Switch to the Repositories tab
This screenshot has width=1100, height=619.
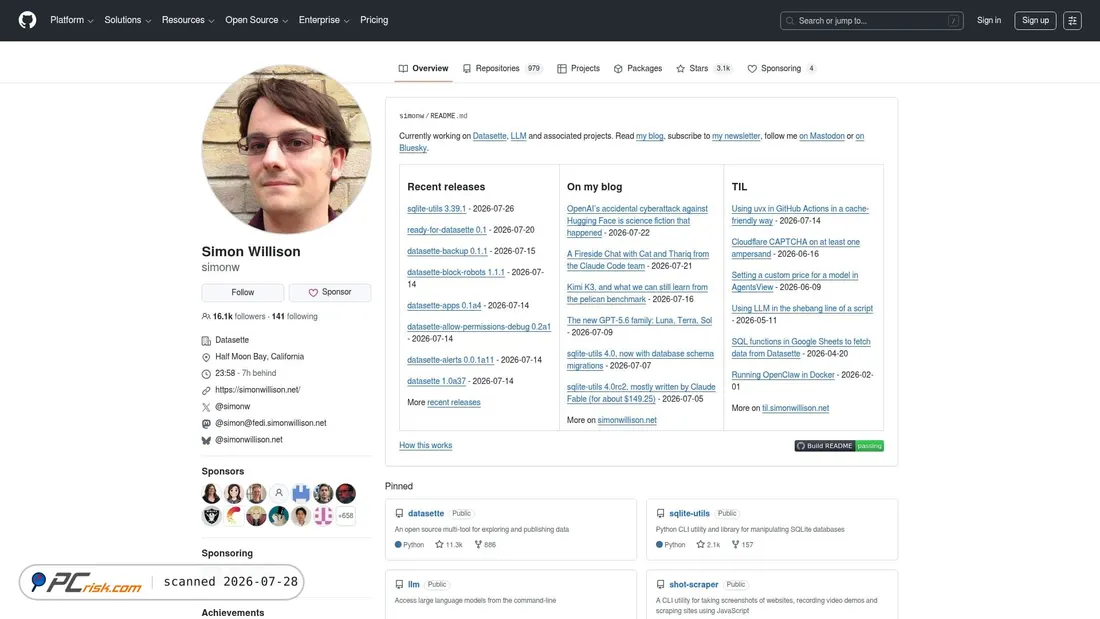[x=502, y=69]
